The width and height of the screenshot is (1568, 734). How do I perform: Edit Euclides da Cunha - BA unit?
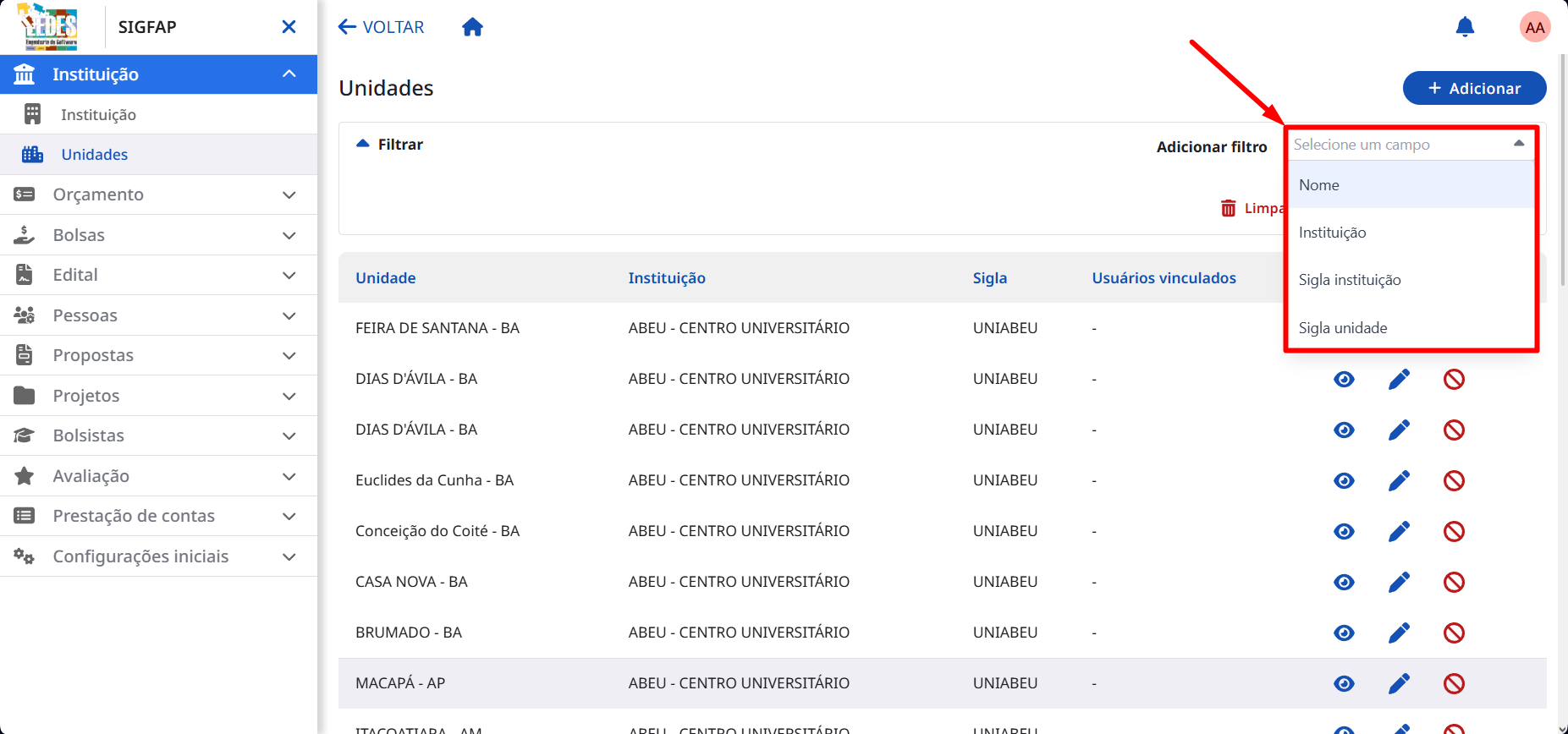(x=1399, y=480)
